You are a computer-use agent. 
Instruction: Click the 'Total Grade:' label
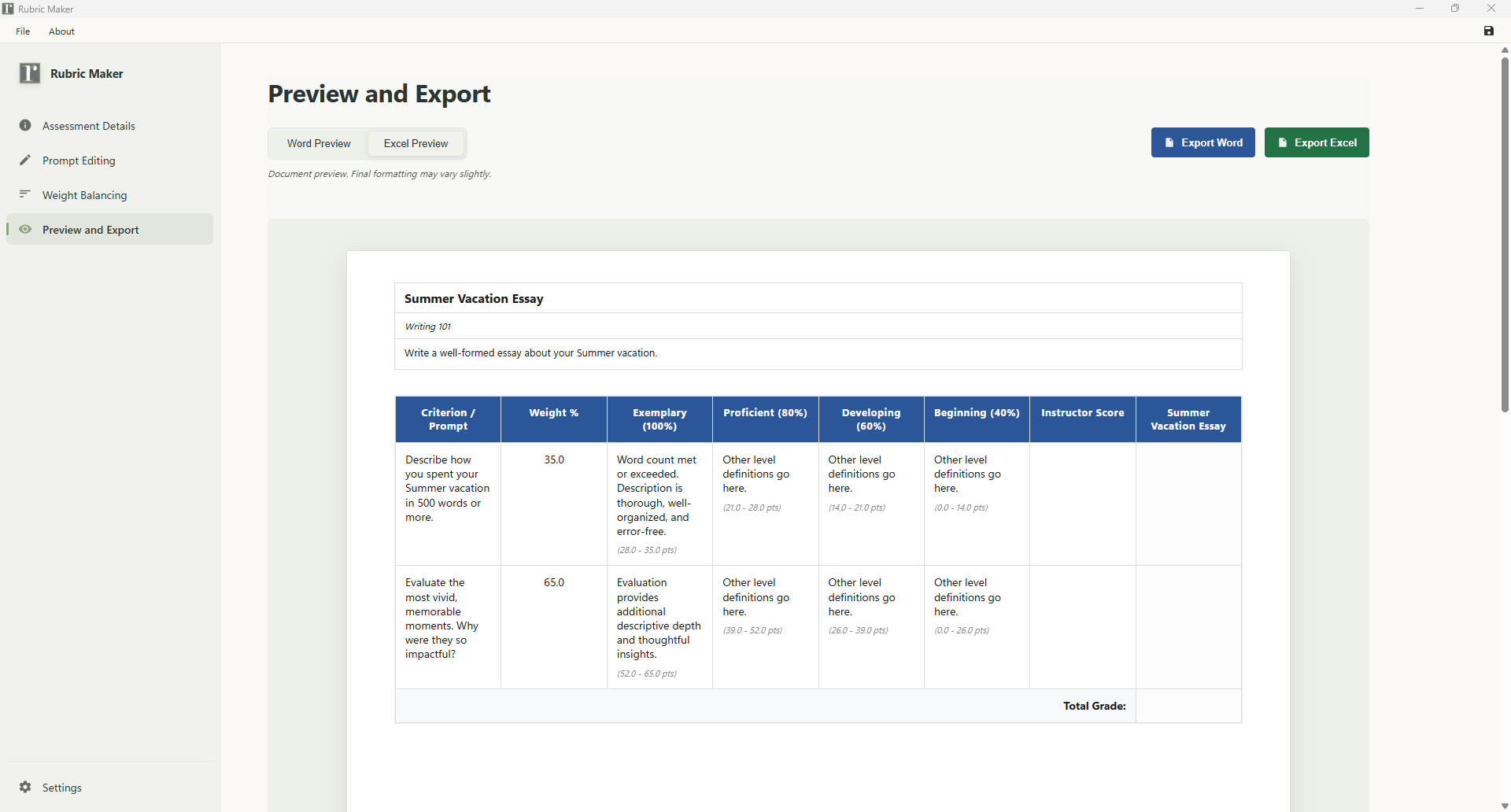click(1094, 707)
